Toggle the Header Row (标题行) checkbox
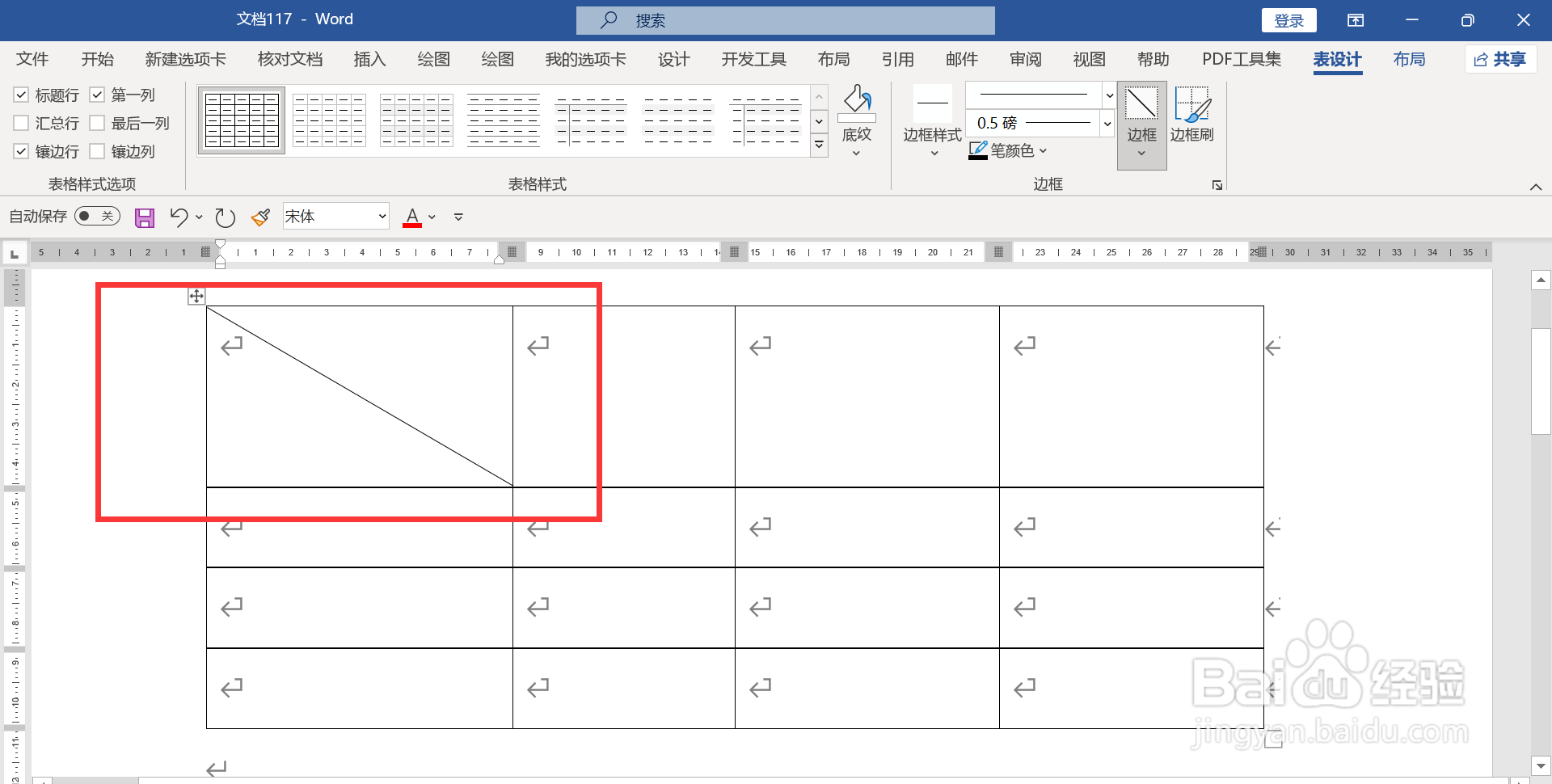 coord(22,95)
